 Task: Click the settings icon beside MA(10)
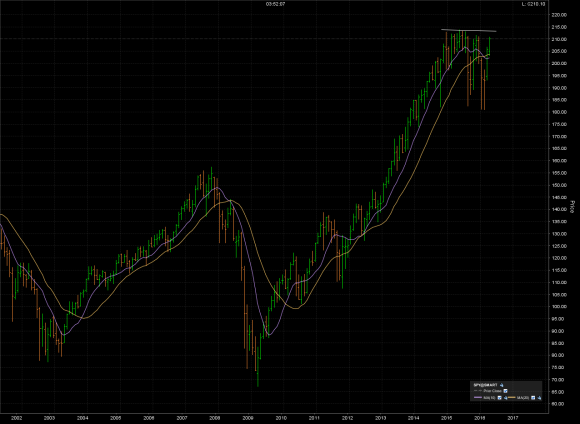tap(505, 398)
